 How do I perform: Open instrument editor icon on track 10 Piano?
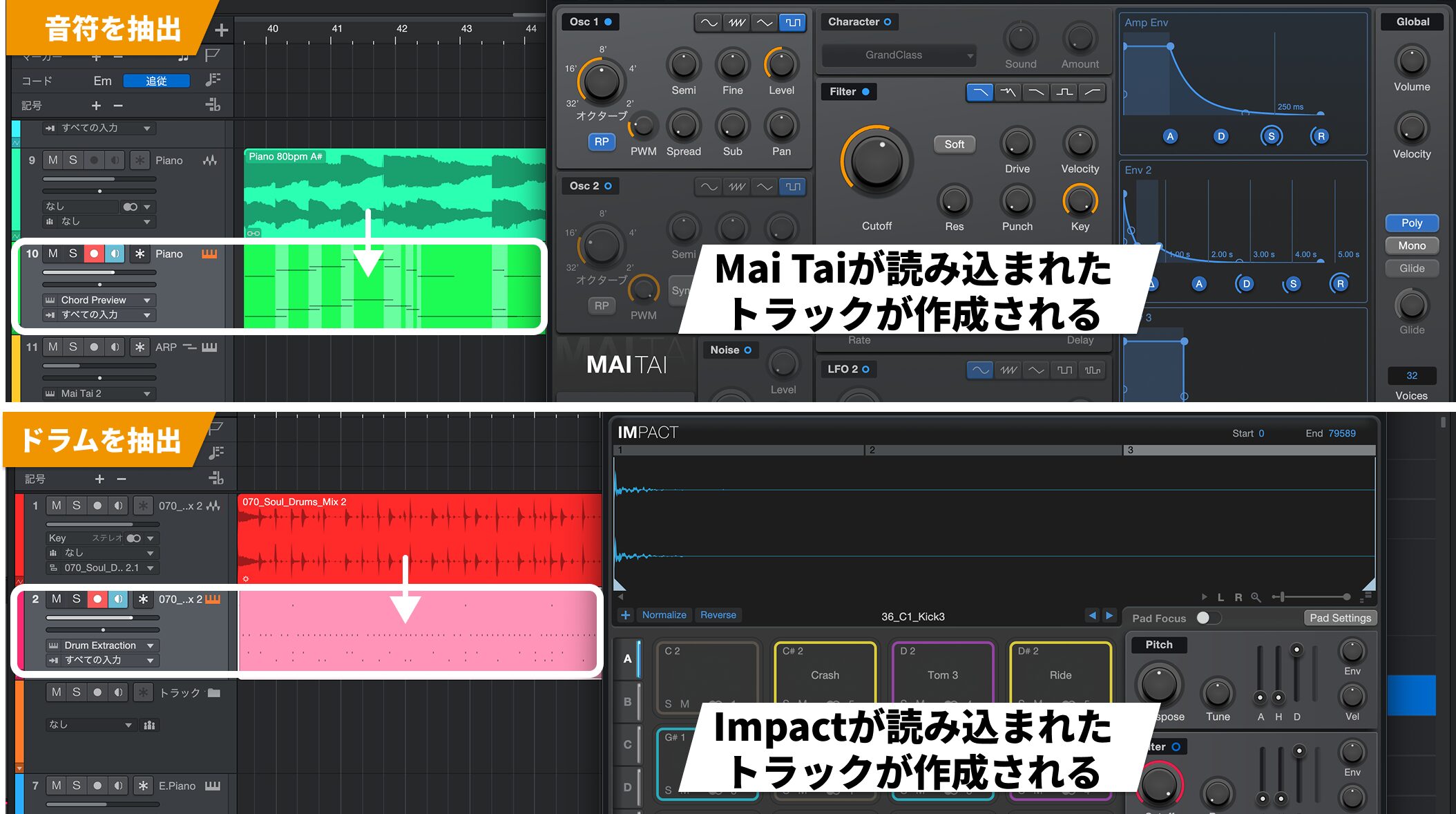[209, 254]
